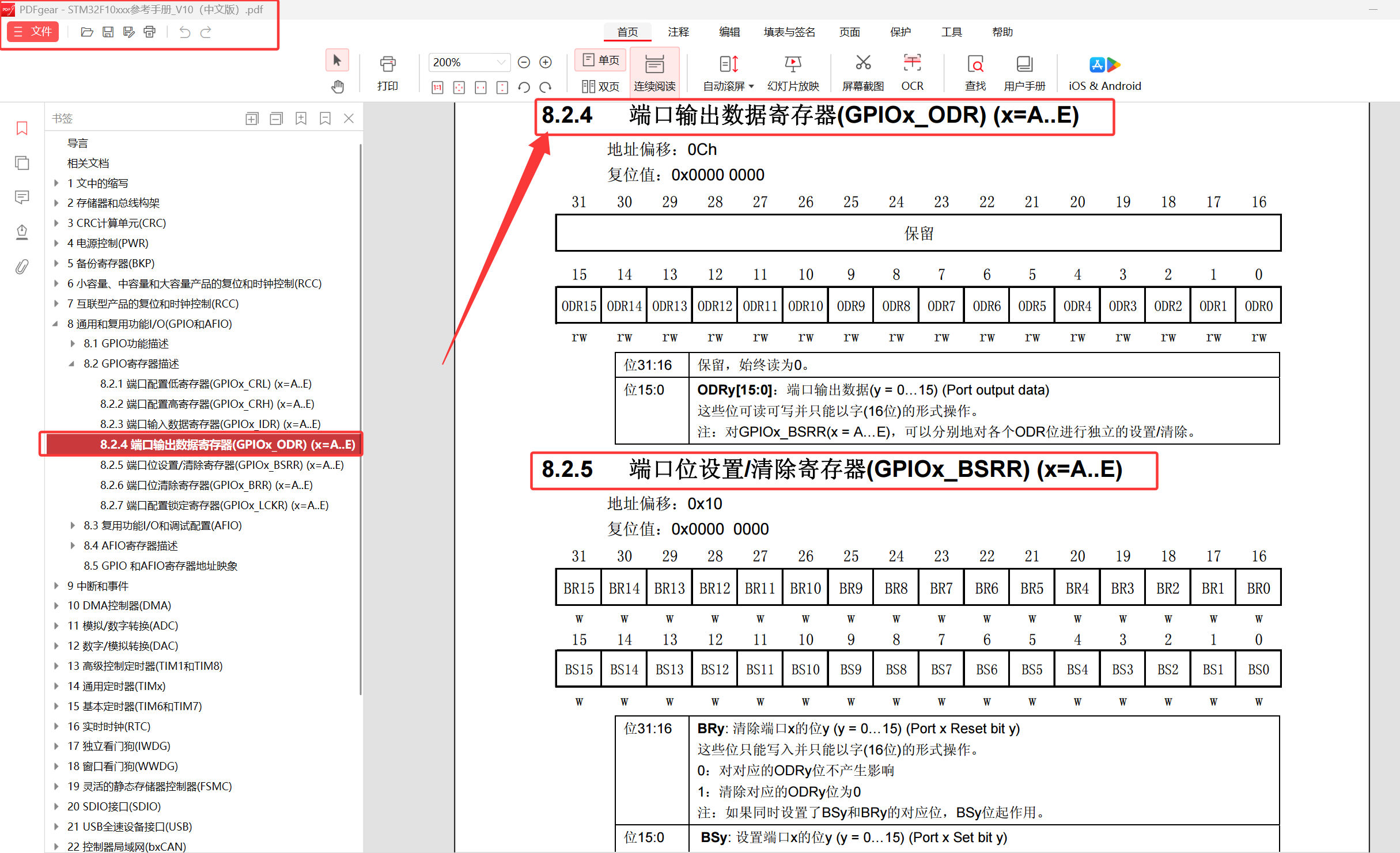Open the stamp sidebar icon
This screenshot has width=1400, height=853.
click(22, 232)
